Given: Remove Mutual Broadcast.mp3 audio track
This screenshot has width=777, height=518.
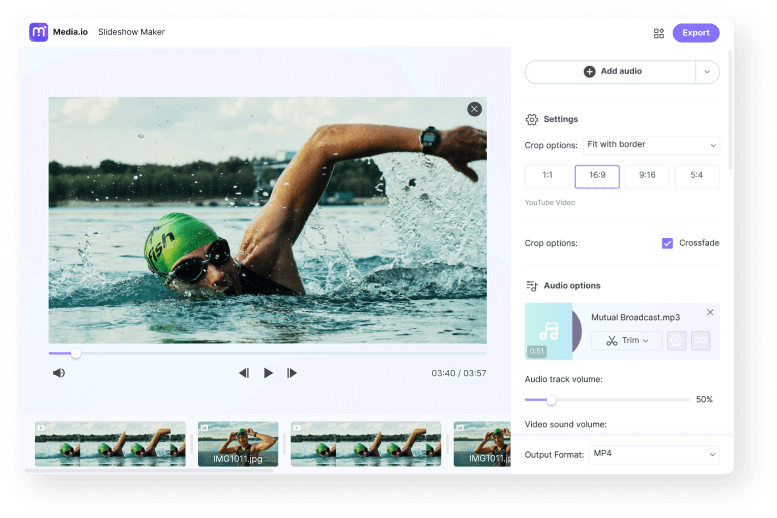Looking at the screenshot, I should tap(710, 313).
